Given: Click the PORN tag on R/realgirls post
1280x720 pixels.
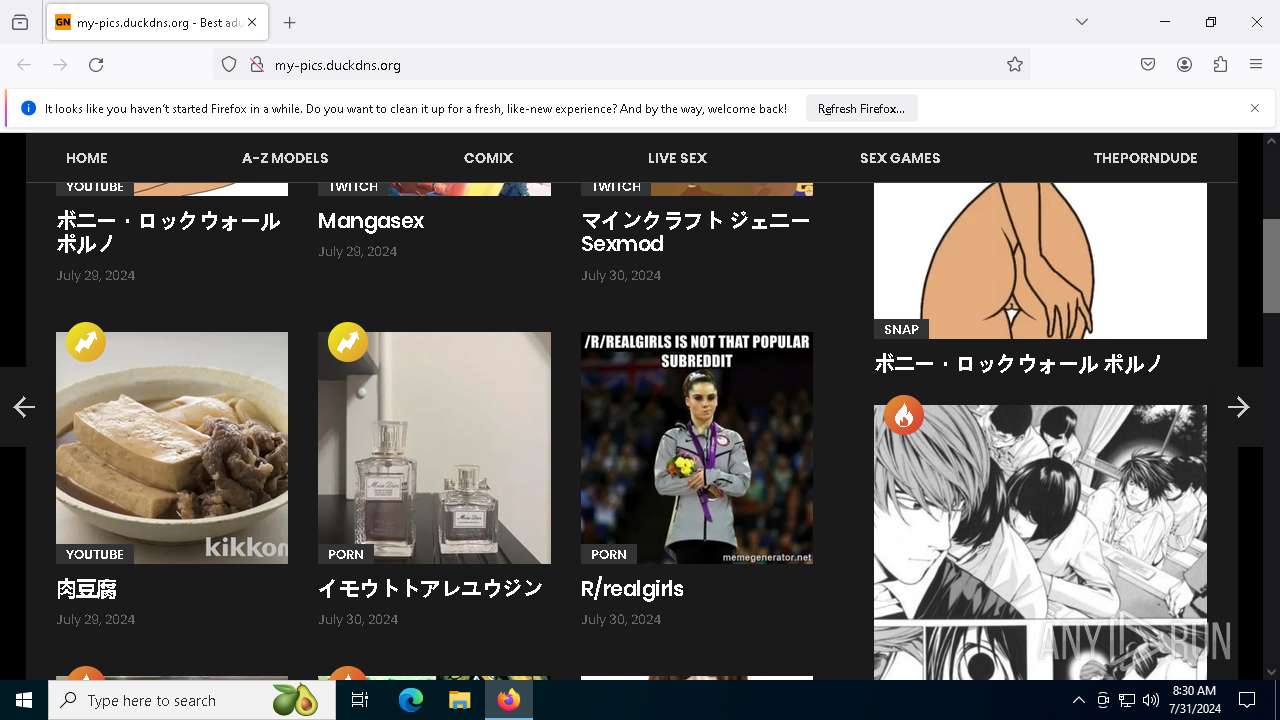Looking at the screenshot, I should coord(609,554).
